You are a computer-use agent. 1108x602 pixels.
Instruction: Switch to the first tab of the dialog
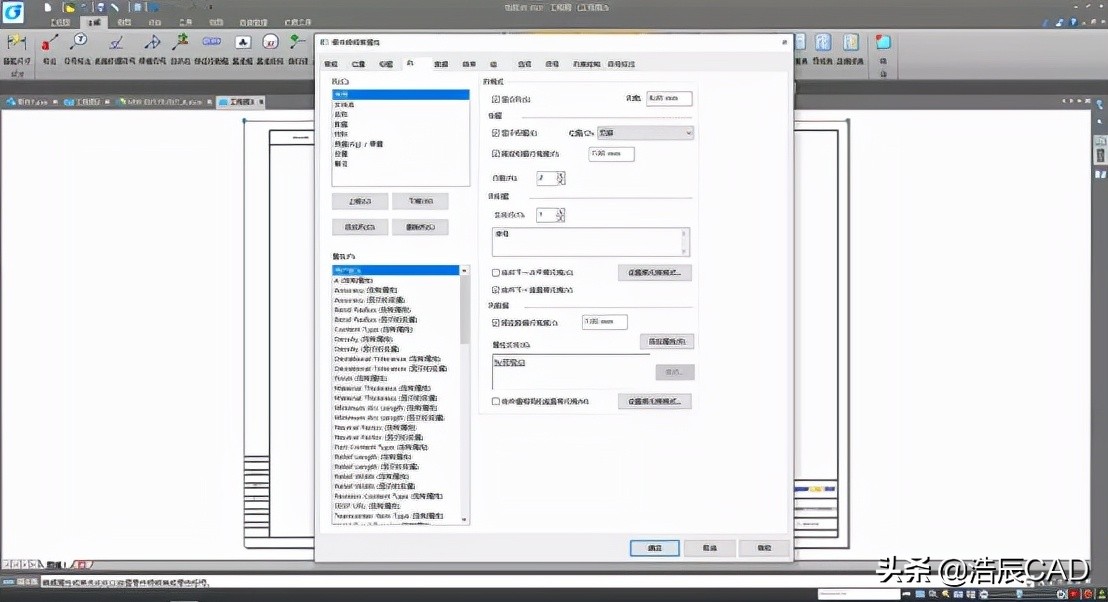point(332,64)
